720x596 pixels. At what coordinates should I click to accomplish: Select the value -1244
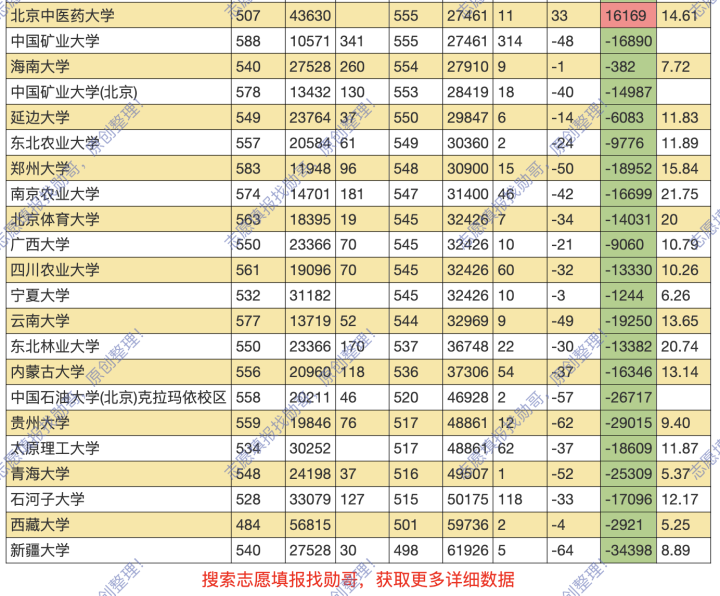click(x=628, y=295)
